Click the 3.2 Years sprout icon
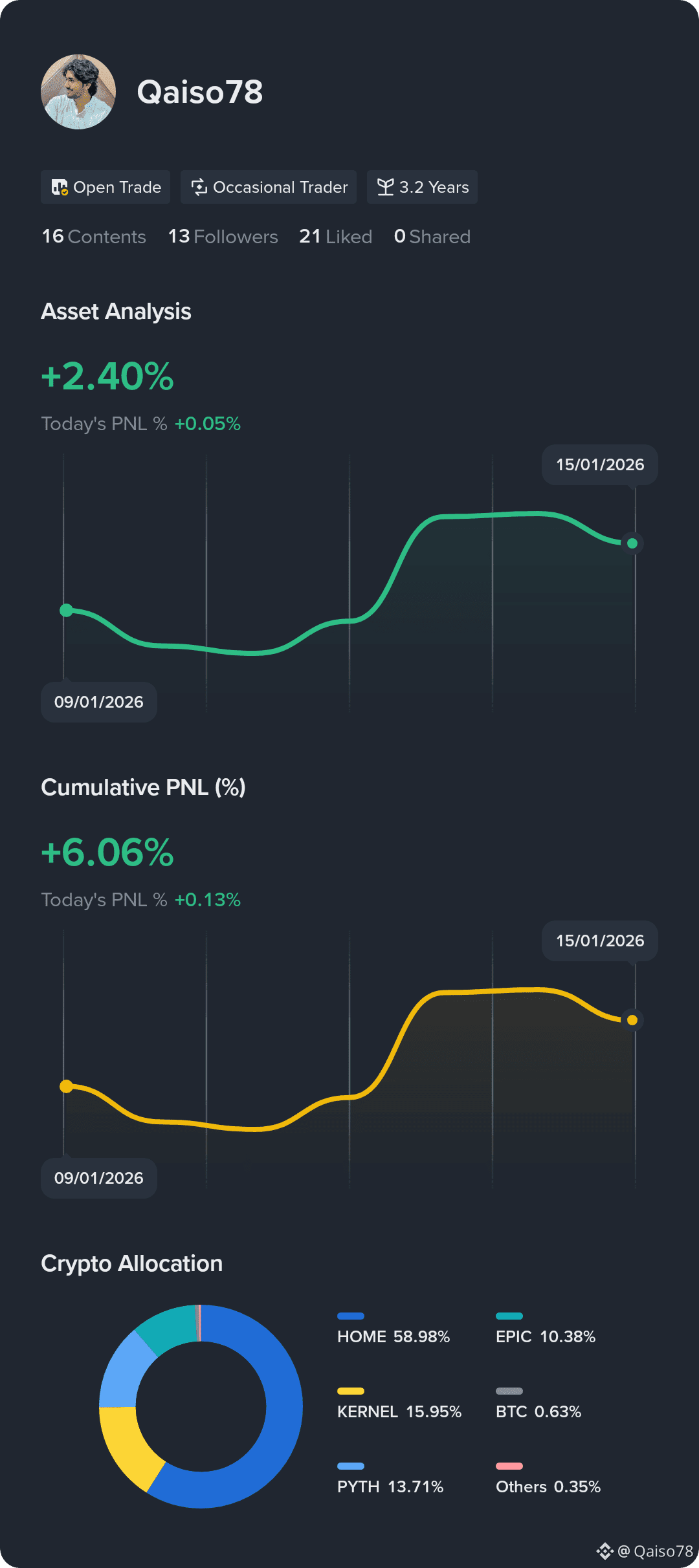The height and width of the screenshot is (1568, 699). click(385, 187)
